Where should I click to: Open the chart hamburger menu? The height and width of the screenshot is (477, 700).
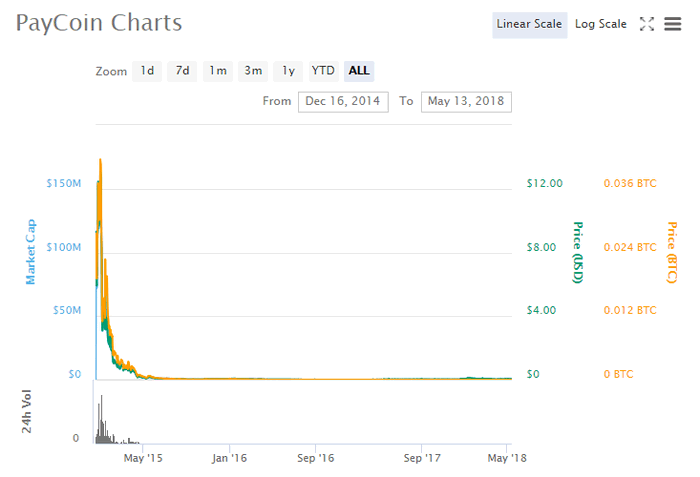pos(672,24)
